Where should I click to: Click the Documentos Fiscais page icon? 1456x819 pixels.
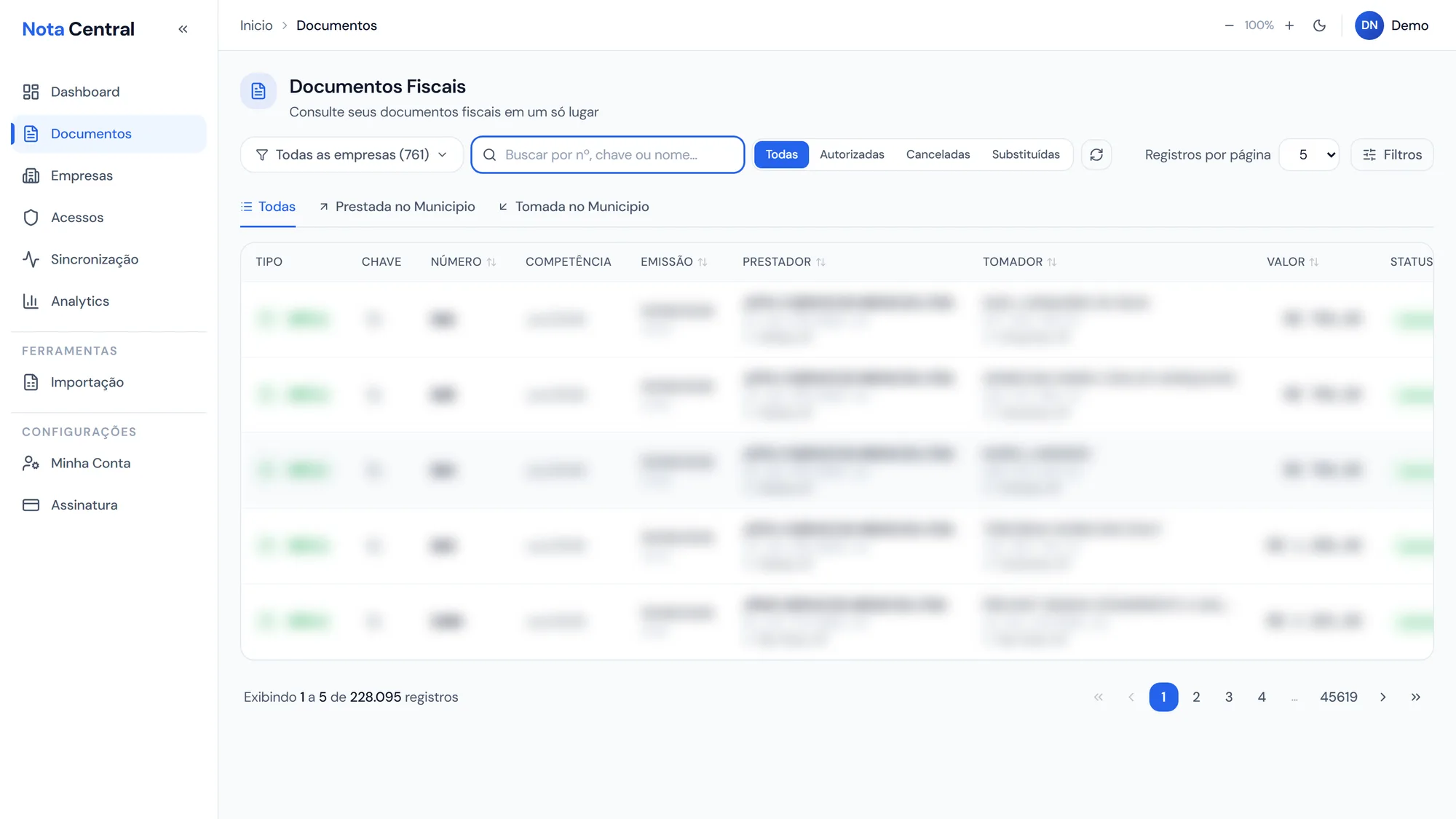258,91
